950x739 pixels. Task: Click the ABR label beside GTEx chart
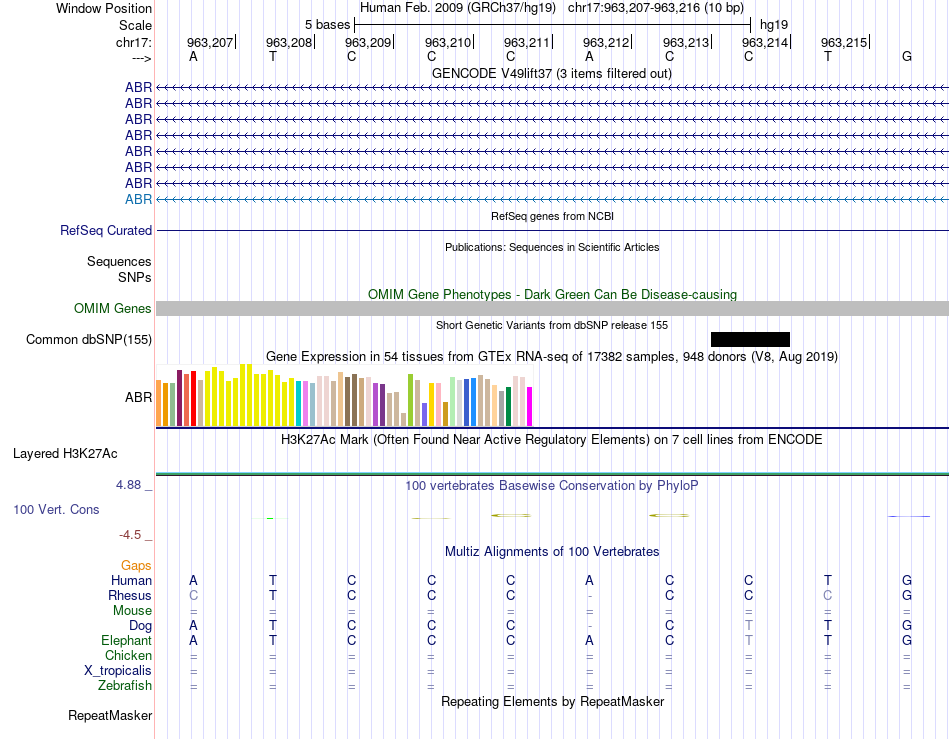tap(138, 397)
